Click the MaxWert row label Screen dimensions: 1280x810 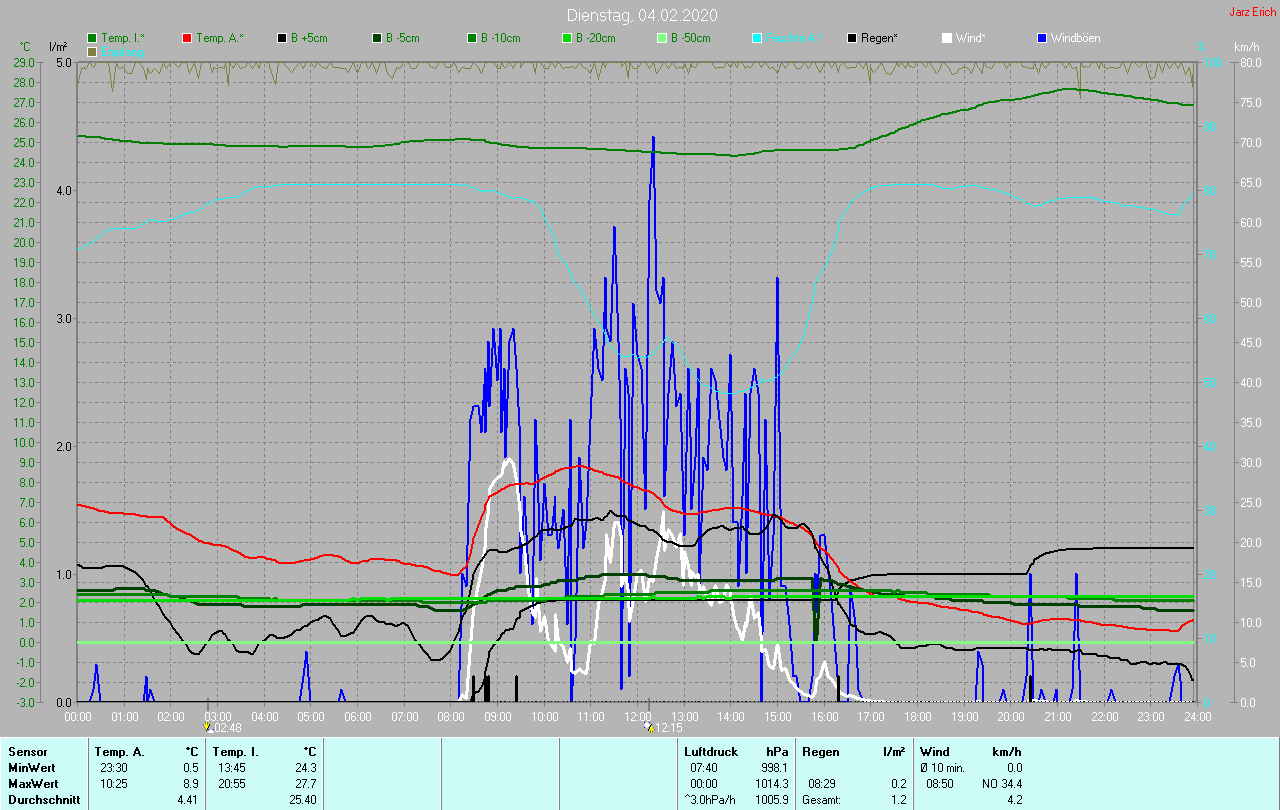click(32, 783)
